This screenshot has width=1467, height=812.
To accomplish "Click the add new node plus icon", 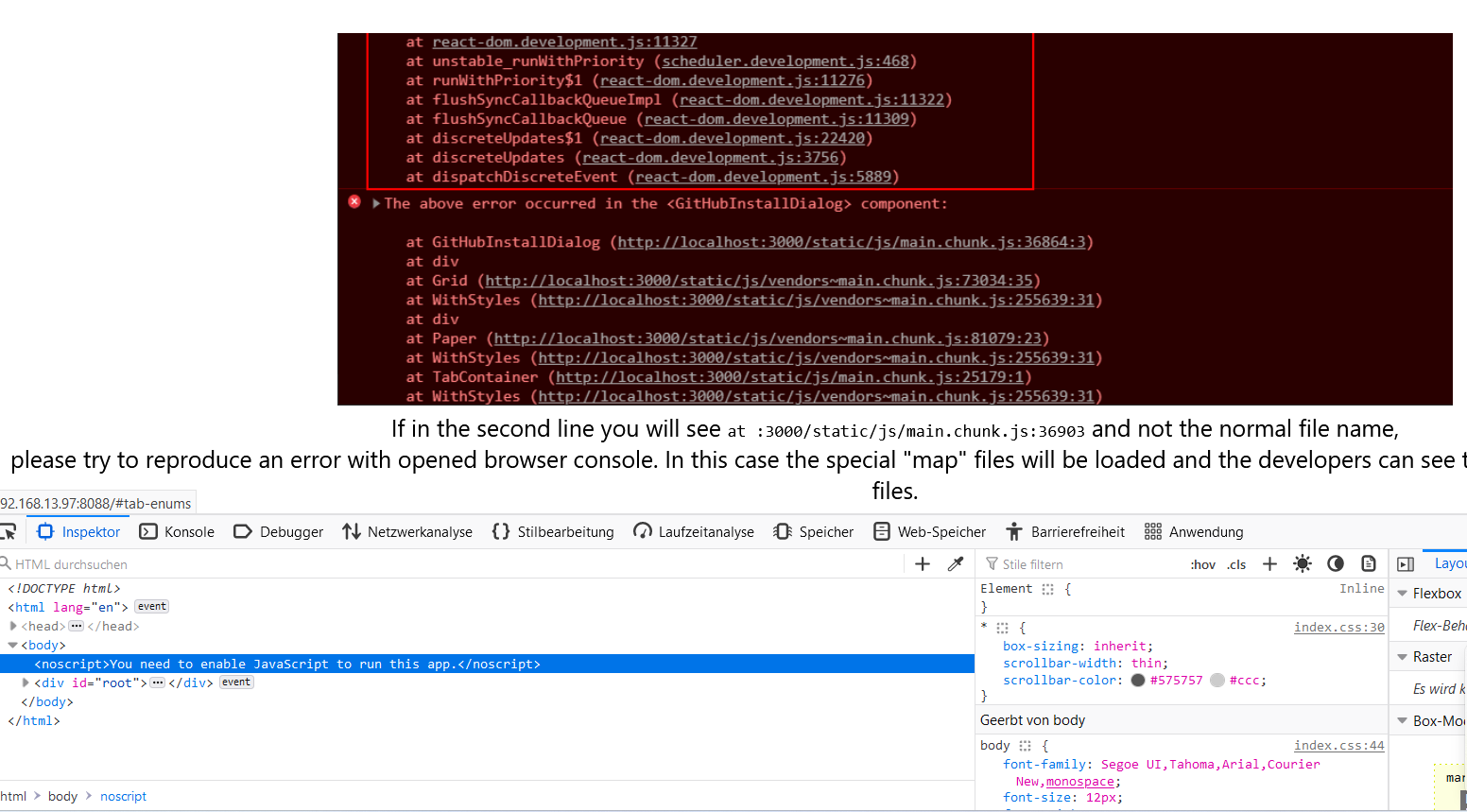I will 923,564.
